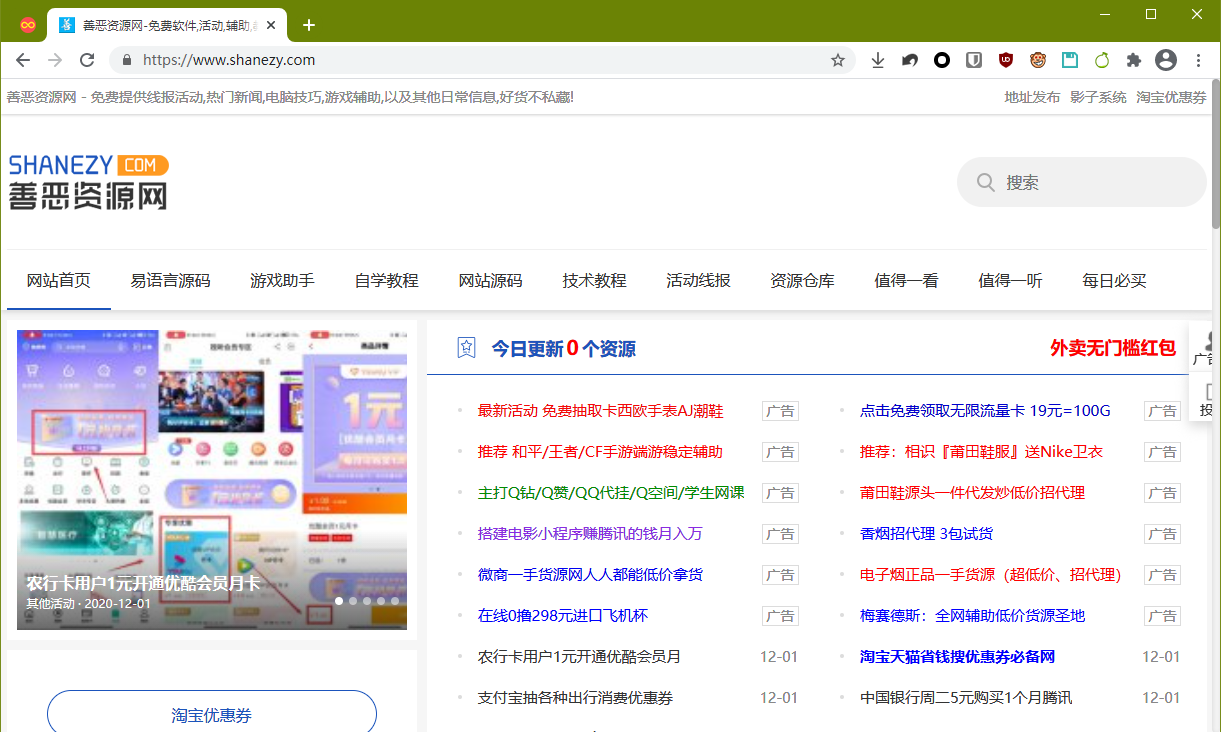Open Chrome downloads via the arrow icon
The height and width of the screenshot is (732, 1221).
(x=877, y=60)
